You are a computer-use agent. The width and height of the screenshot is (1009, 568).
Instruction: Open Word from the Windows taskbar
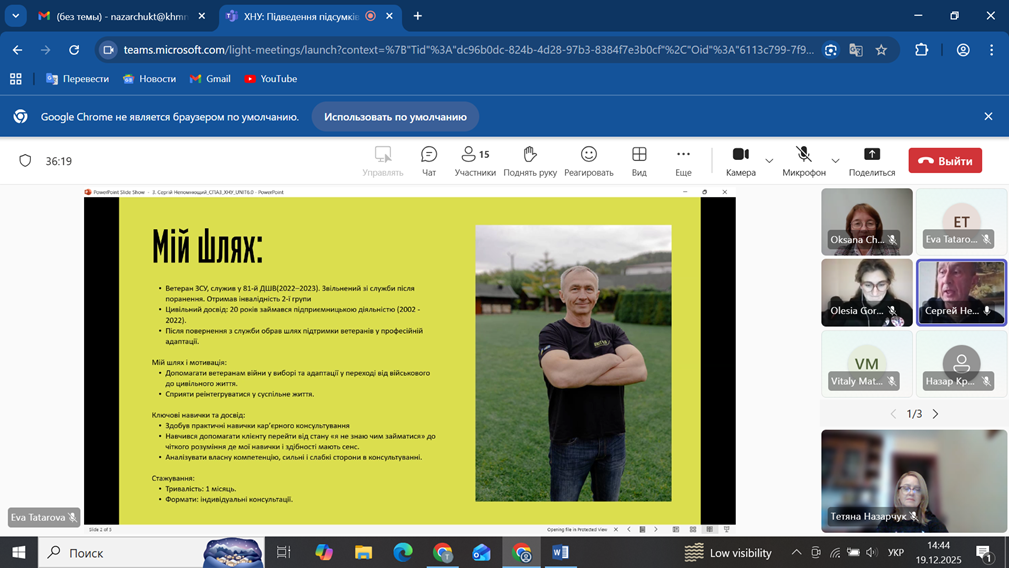[x=560, y=552]
